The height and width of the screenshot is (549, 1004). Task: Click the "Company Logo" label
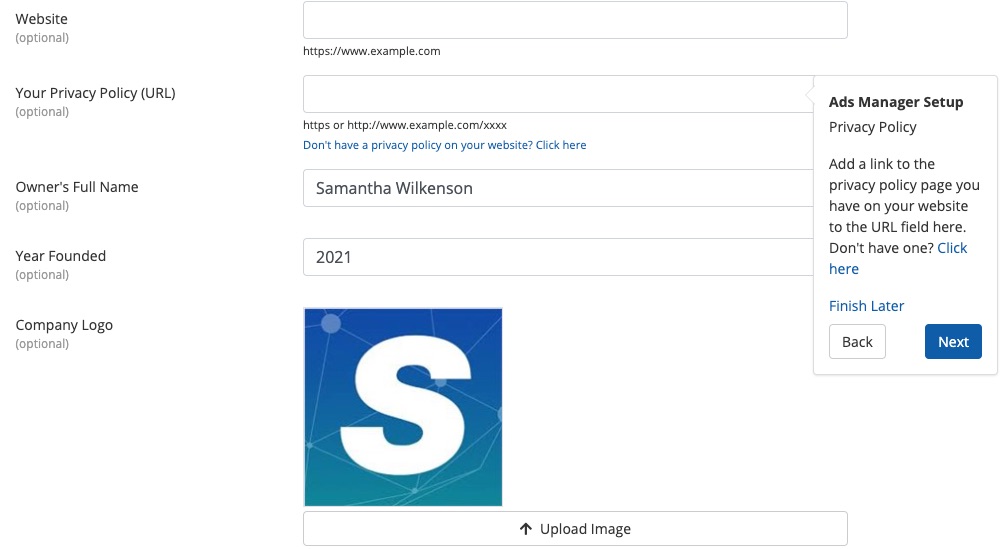click(x=64, y=325)
